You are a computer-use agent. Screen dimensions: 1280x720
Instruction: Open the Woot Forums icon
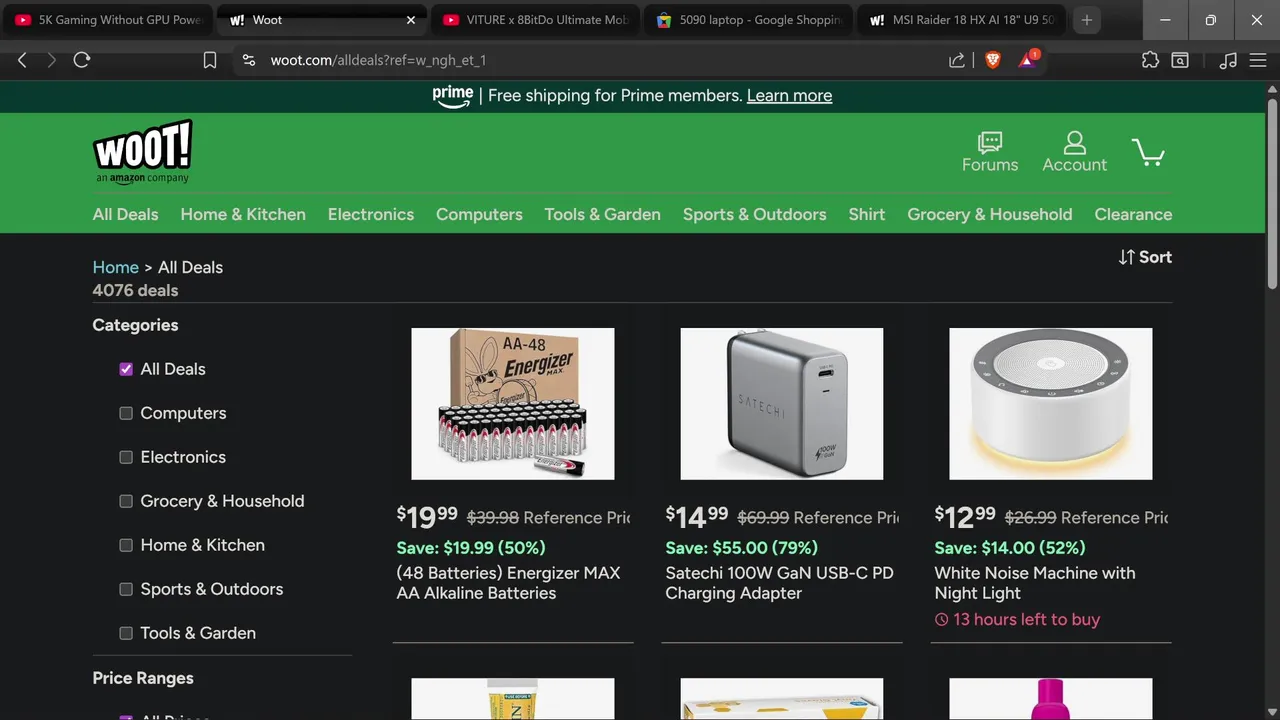[990, 152]
